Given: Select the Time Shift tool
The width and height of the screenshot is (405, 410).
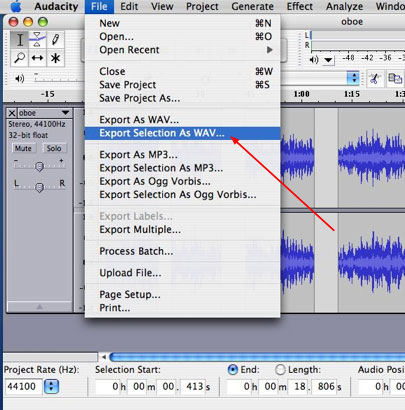Looking at the screenshot, I should (37, 58).
